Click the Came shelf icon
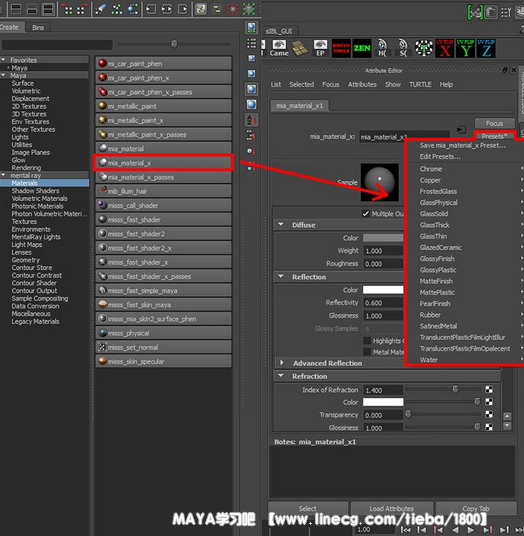This screenshot has width=524, height=536. click(279, 48)
